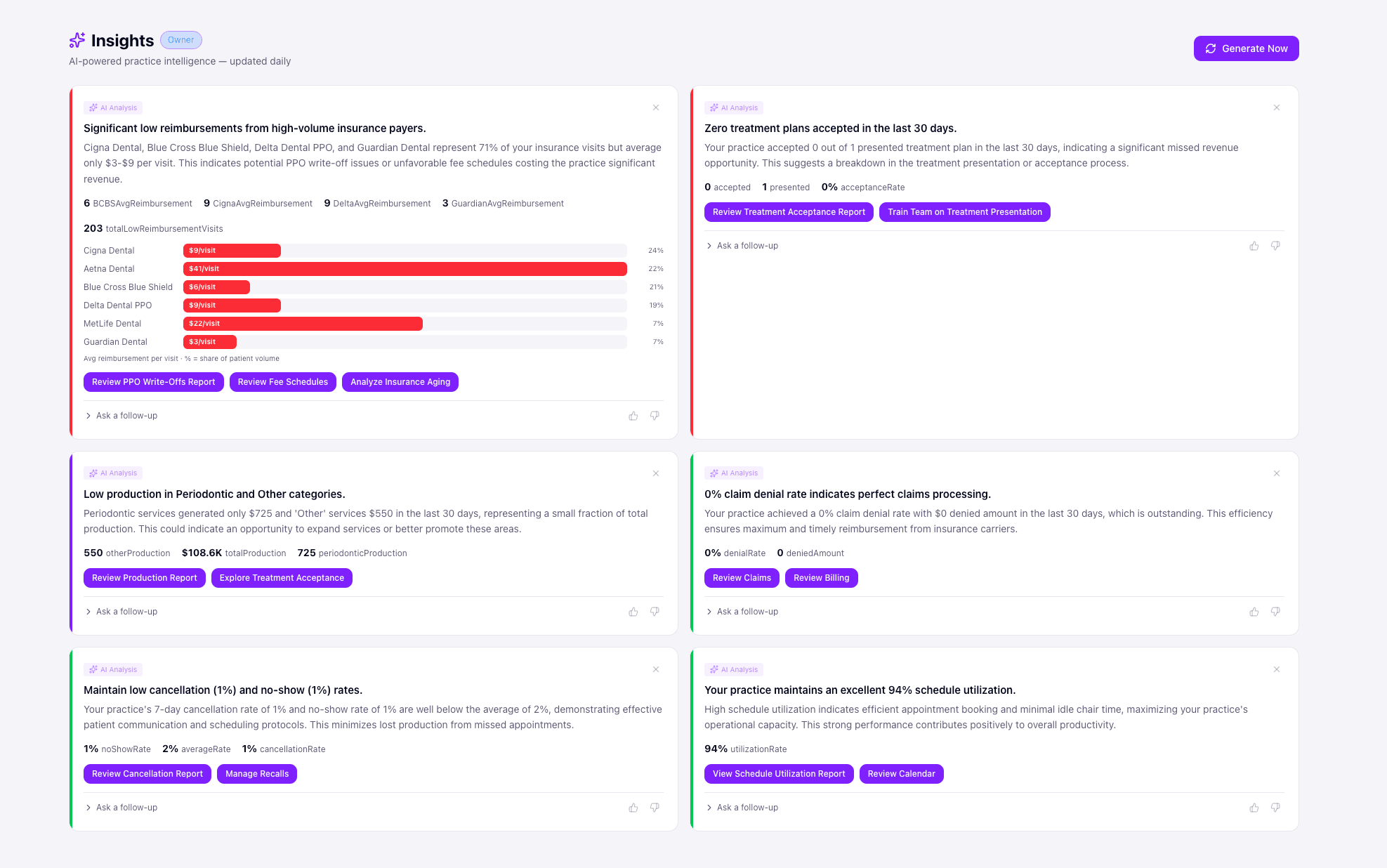Expand Ask a follow-up under cancellation rates
Screen dimensions: 1387x868
point(121,808)
